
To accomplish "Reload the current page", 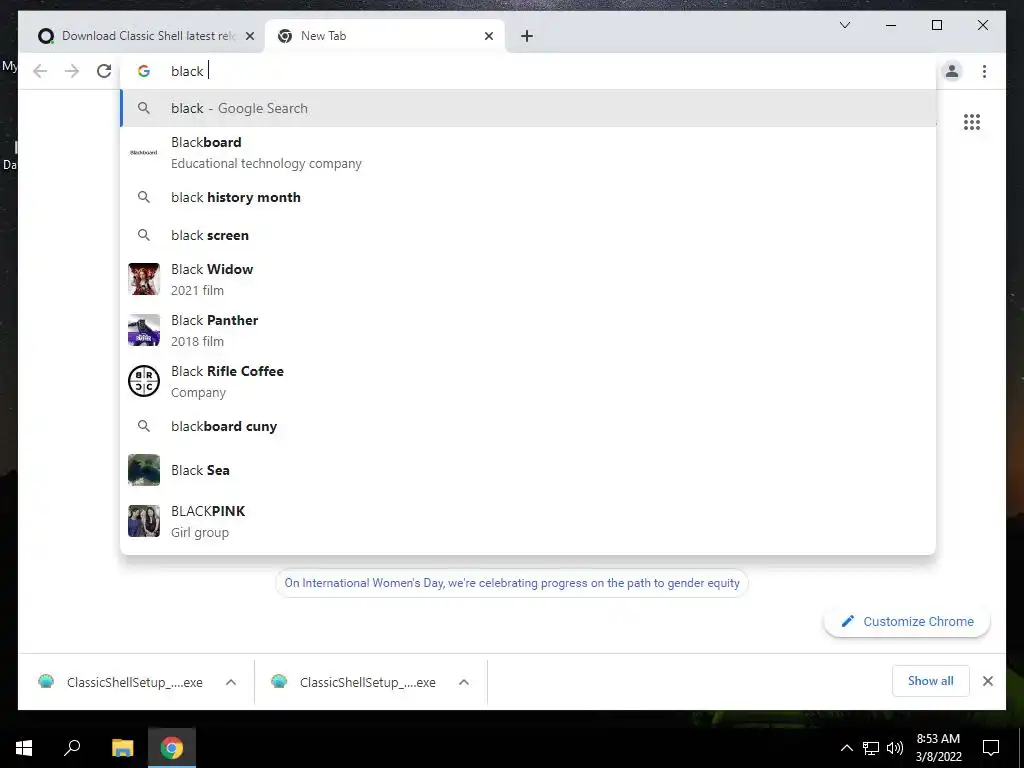I will coord(104,71).
